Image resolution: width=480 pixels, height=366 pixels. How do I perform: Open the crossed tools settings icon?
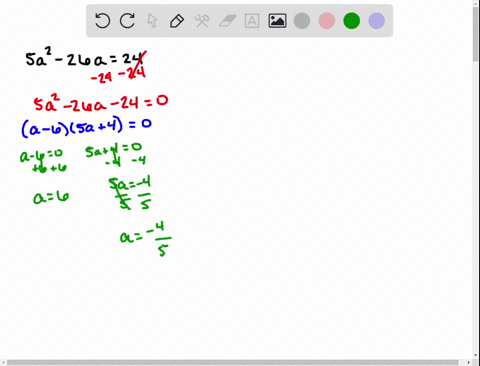(202, 21)
